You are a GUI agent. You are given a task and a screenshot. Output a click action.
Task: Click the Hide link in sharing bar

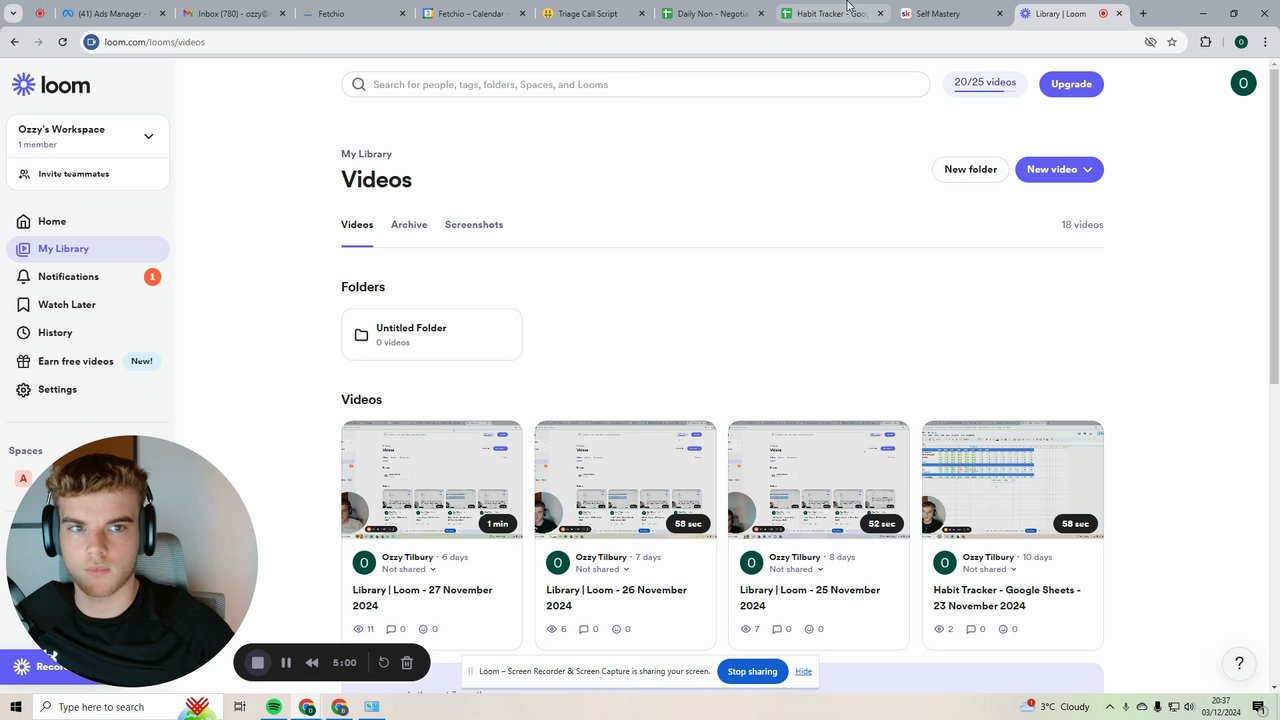point(803,671)
